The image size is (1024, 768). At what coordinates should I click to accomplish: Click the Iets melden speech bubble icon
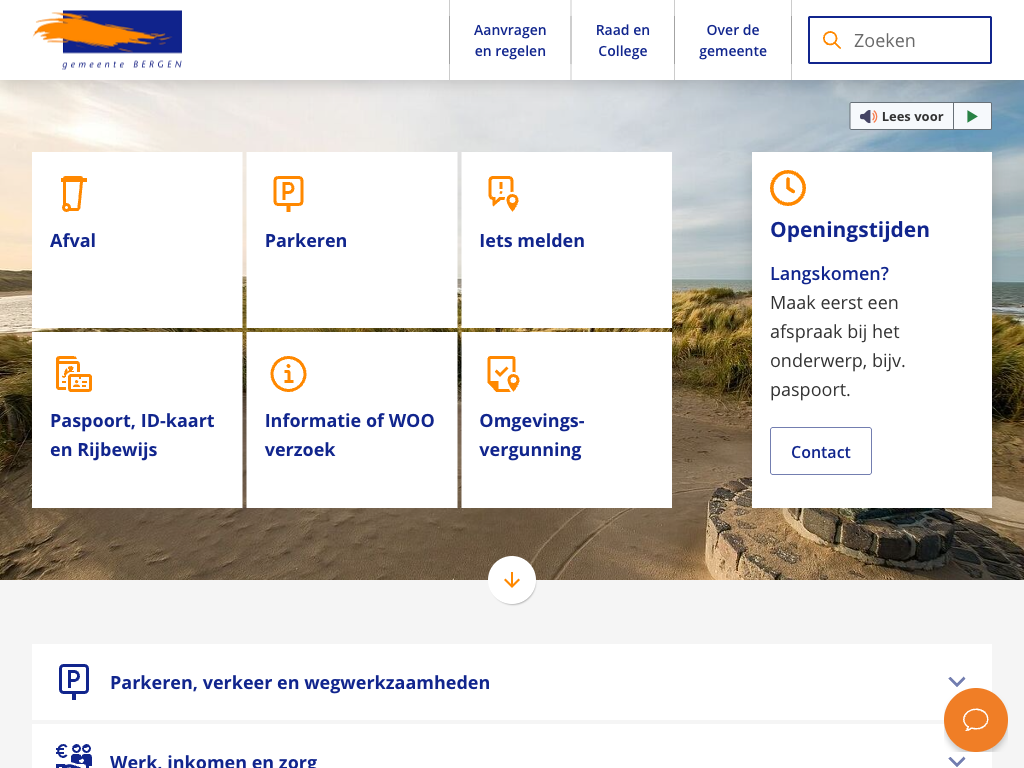pyautogui.click(x=503, y=193)
